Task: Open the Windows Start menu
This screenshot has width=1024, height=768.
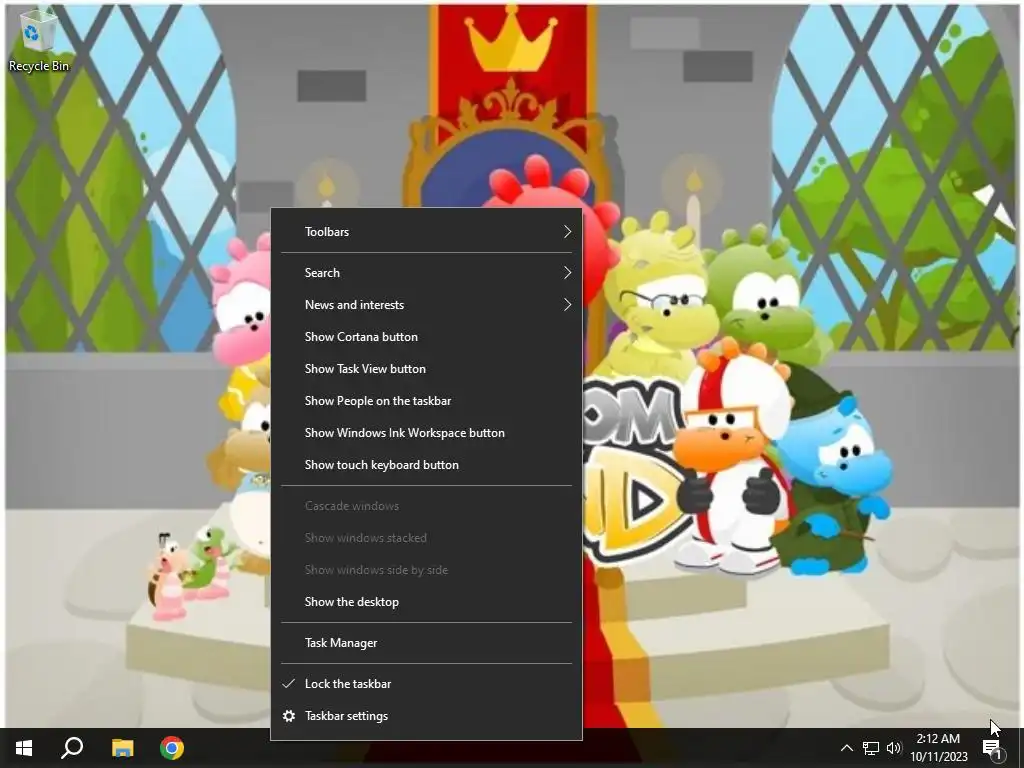Action: 24,748
